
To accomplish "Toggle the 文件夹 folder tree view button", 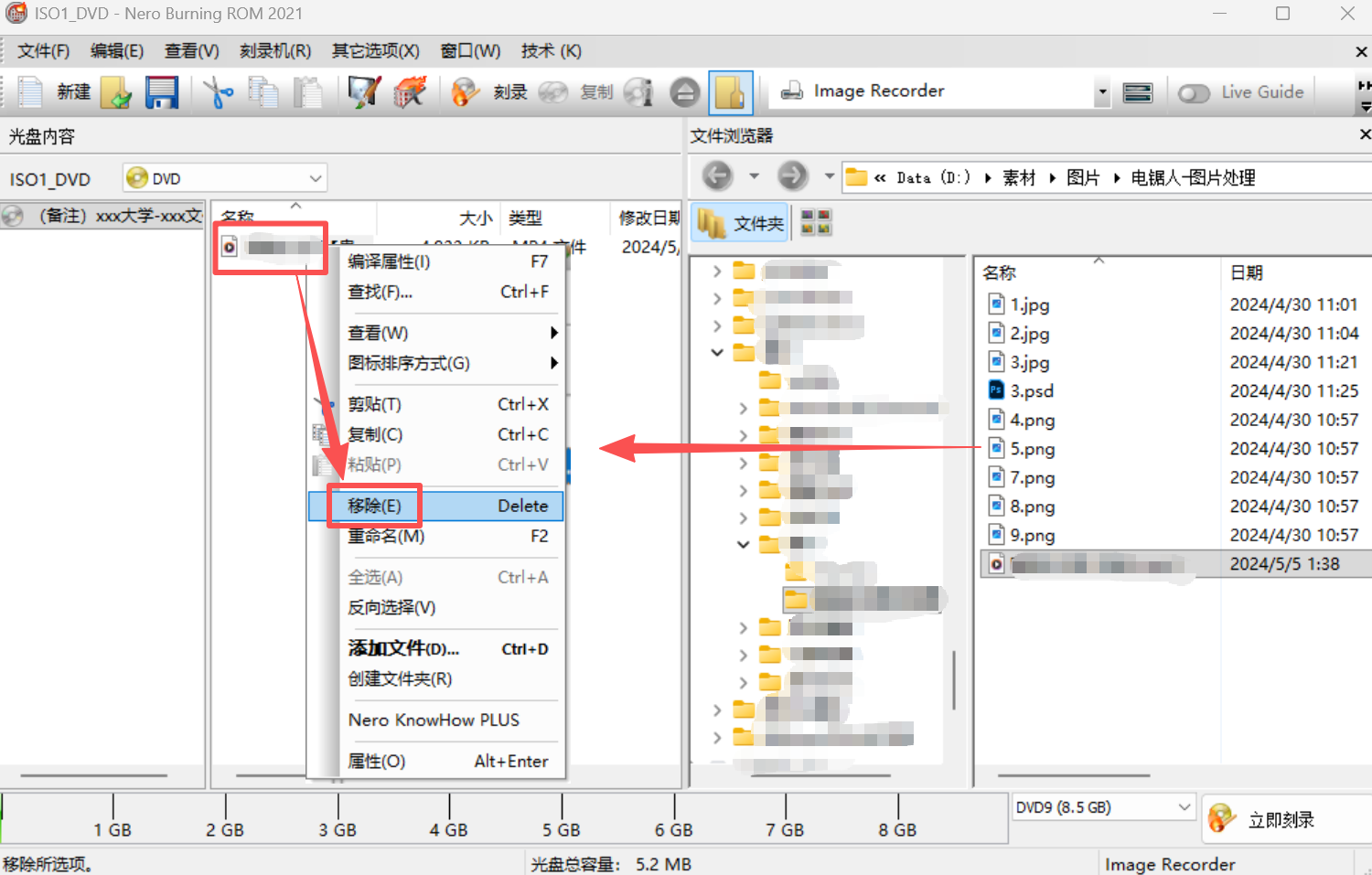I will point(740,223).
